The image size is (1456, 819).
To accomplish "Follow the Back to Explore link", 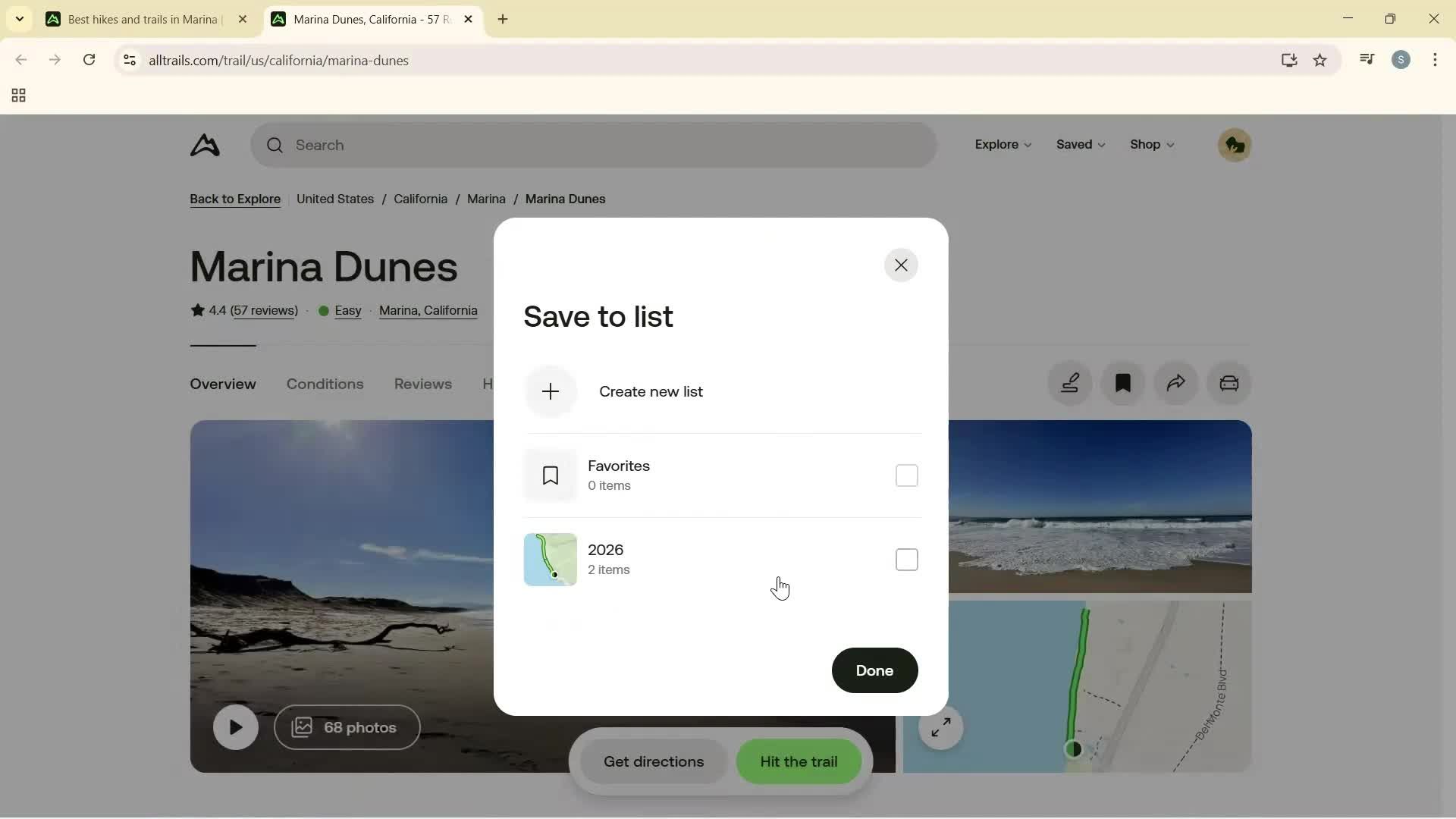I will 235,199.
